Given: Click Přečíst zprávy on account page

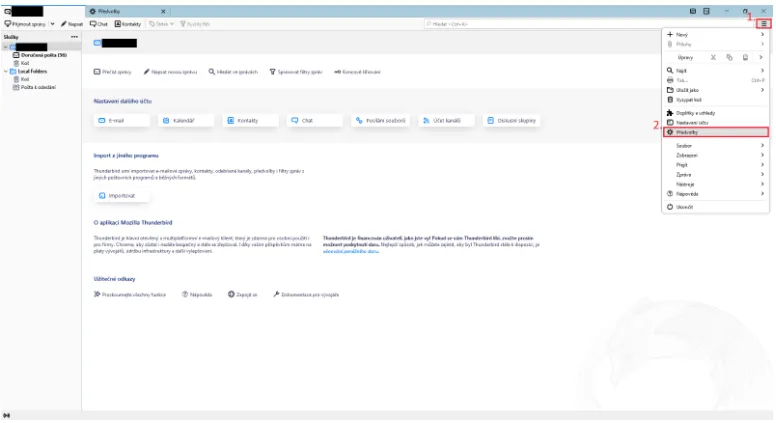Looking at the screenshot, I should click(113, 72).
